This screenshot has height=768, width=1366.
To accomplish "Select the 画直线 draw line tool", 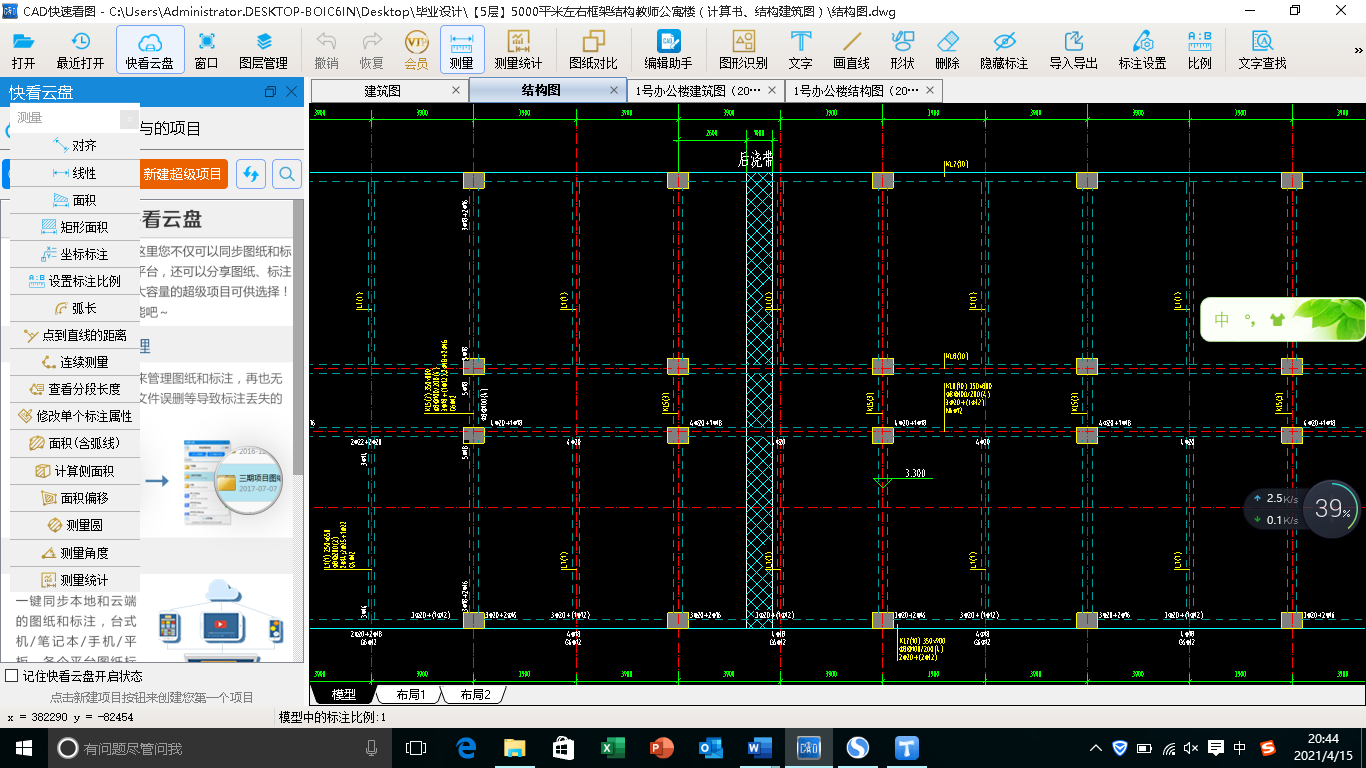I will pyautogui.click(x=852, y=50).
